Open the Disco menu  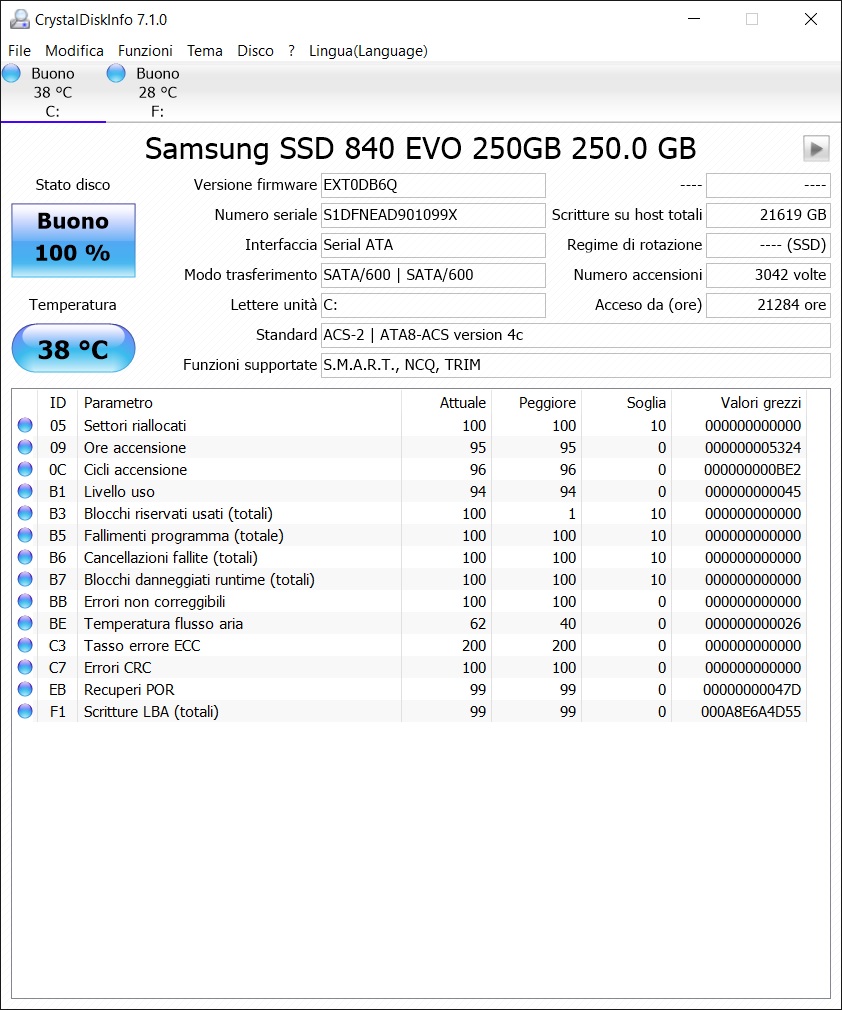pos(255,51)
